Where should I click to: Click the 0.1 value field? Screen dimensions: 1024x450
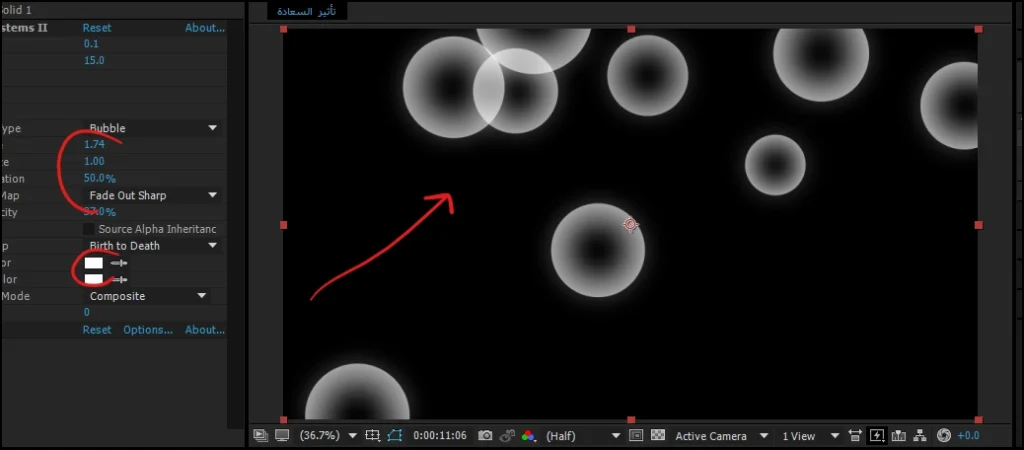point(91,44)
